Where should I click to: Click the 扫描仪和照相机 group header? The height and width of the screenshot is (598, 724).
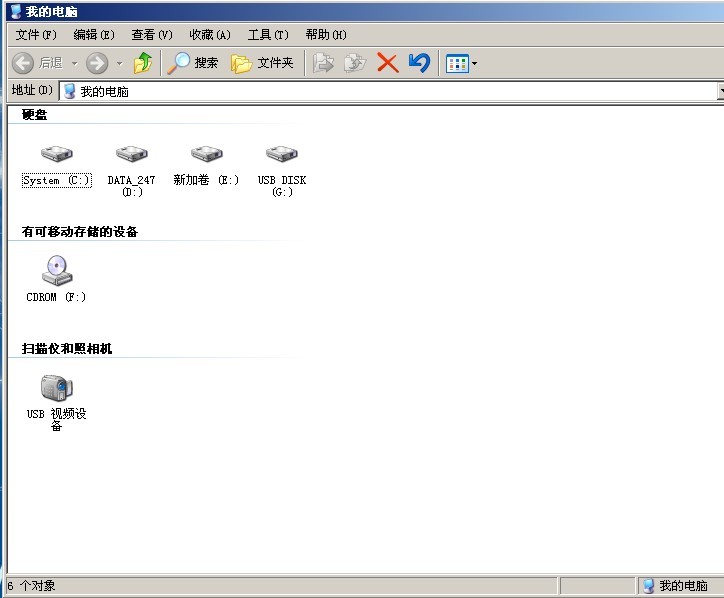pyautogui.click(x=67, y=348)
